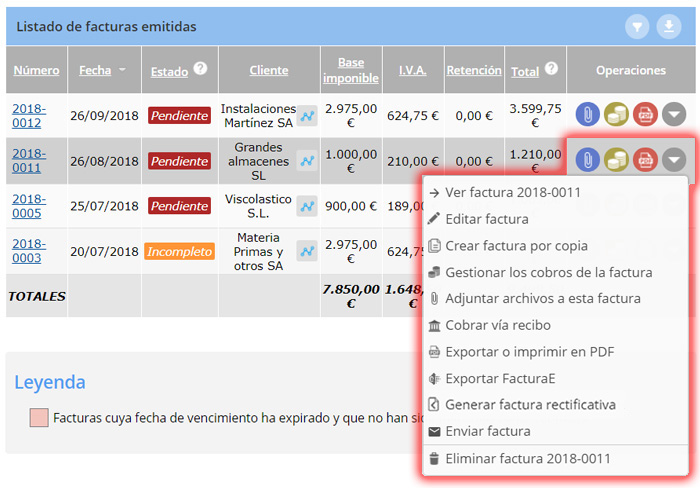Image resolution: width=700 pixels, height=488 pixels.
Task: Sort by Número column
Action: (x=36, y=70)
